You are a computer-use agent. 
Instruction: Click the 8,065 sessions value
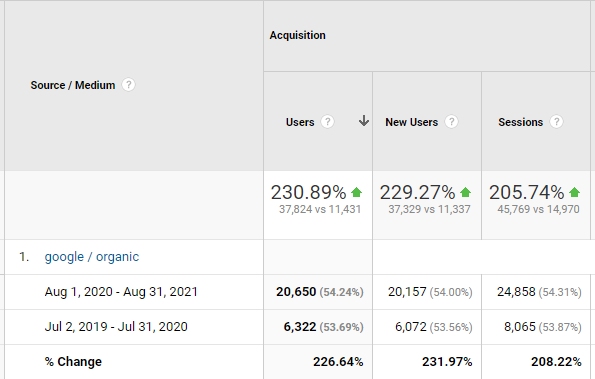[520, 327]
